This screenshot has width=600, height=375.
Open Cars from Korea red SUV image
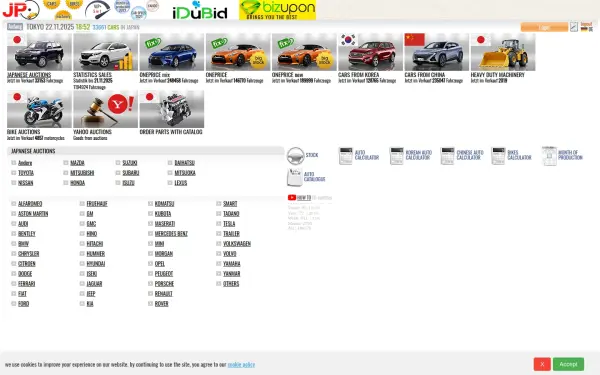[x=370, y=52]
